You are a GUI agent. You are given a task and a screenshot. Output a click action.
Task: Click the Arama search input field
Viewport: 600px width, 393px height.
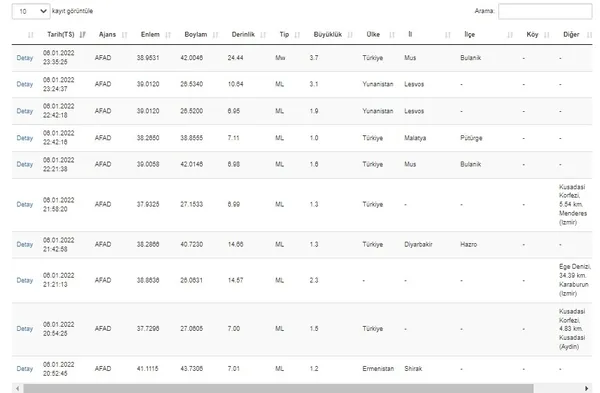click(x=545, y=11)
